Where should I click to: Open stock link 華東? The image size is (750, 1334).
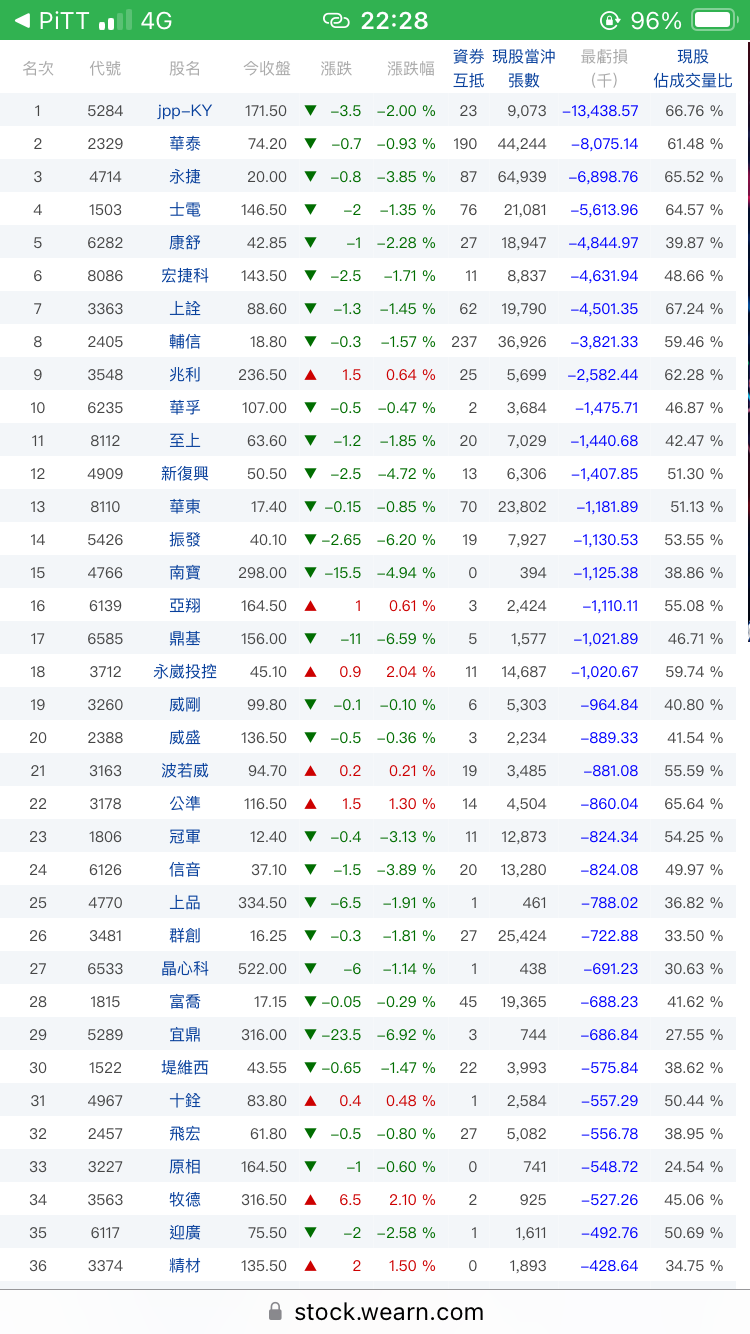click(185, 507)
